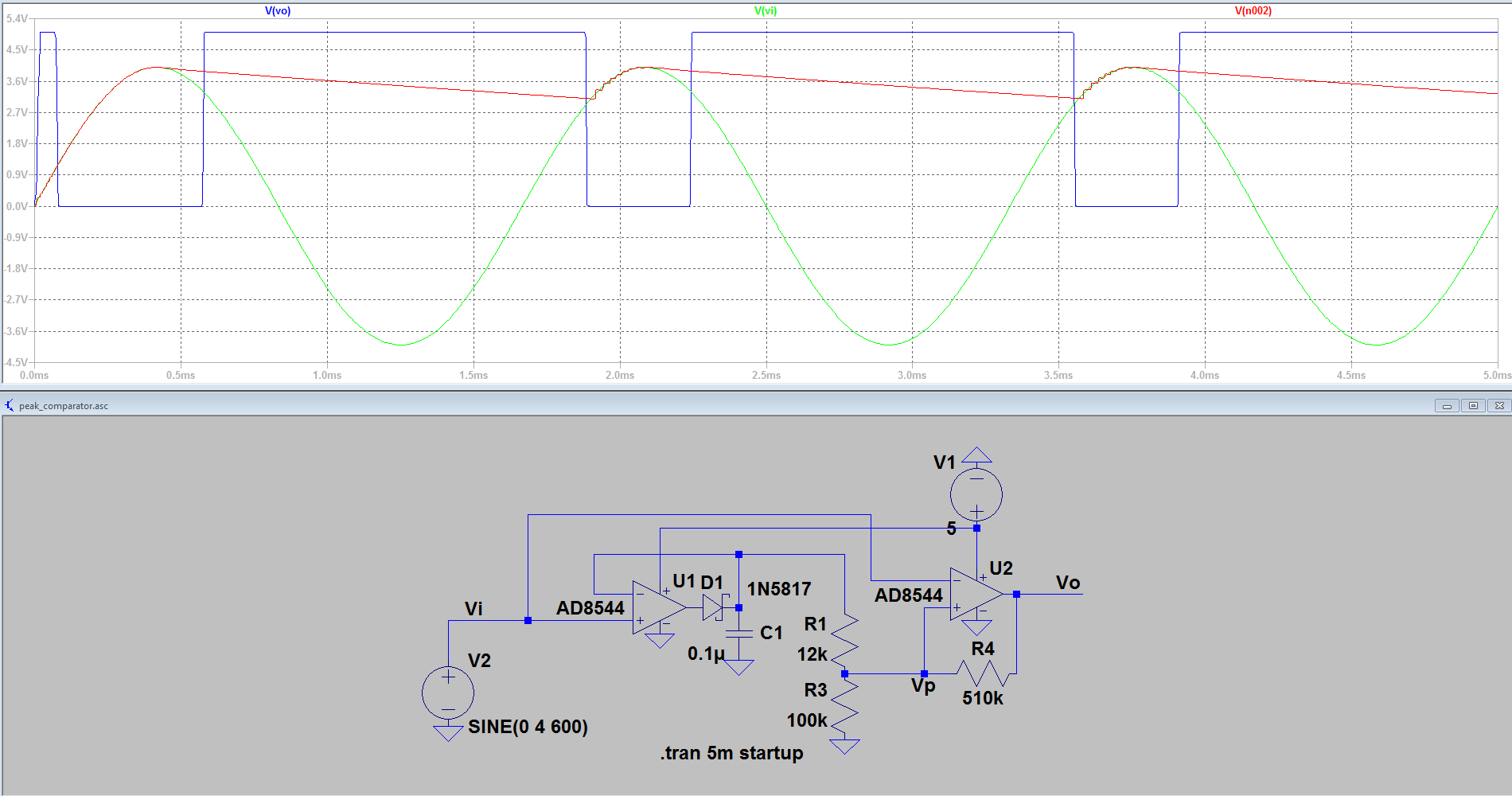Select the V1 supply voltage source symbol

[x=976, y=494]
